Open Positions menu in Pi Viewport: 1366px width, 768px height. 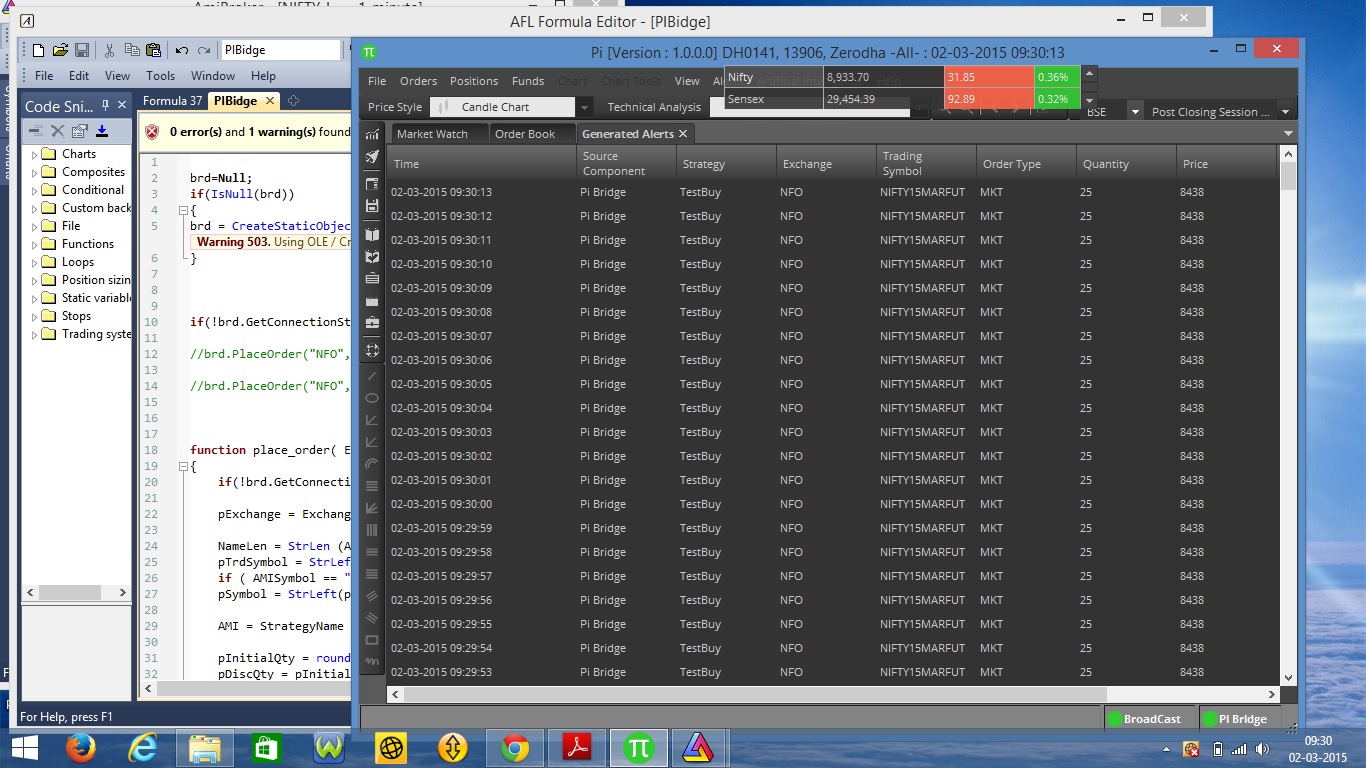click(474, 81)
